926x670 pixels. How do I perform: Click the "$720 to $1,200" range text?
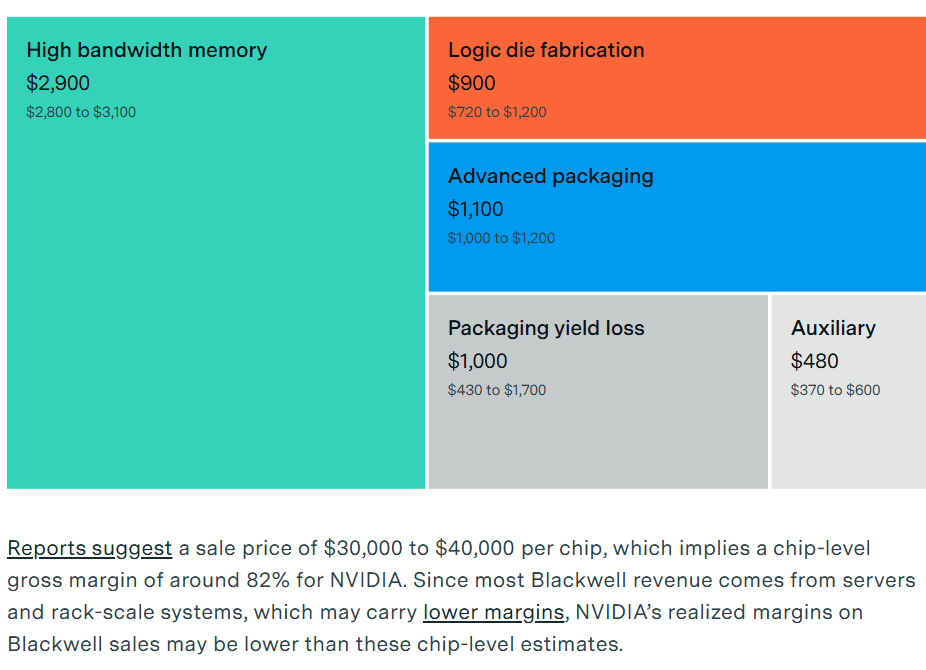497,112
